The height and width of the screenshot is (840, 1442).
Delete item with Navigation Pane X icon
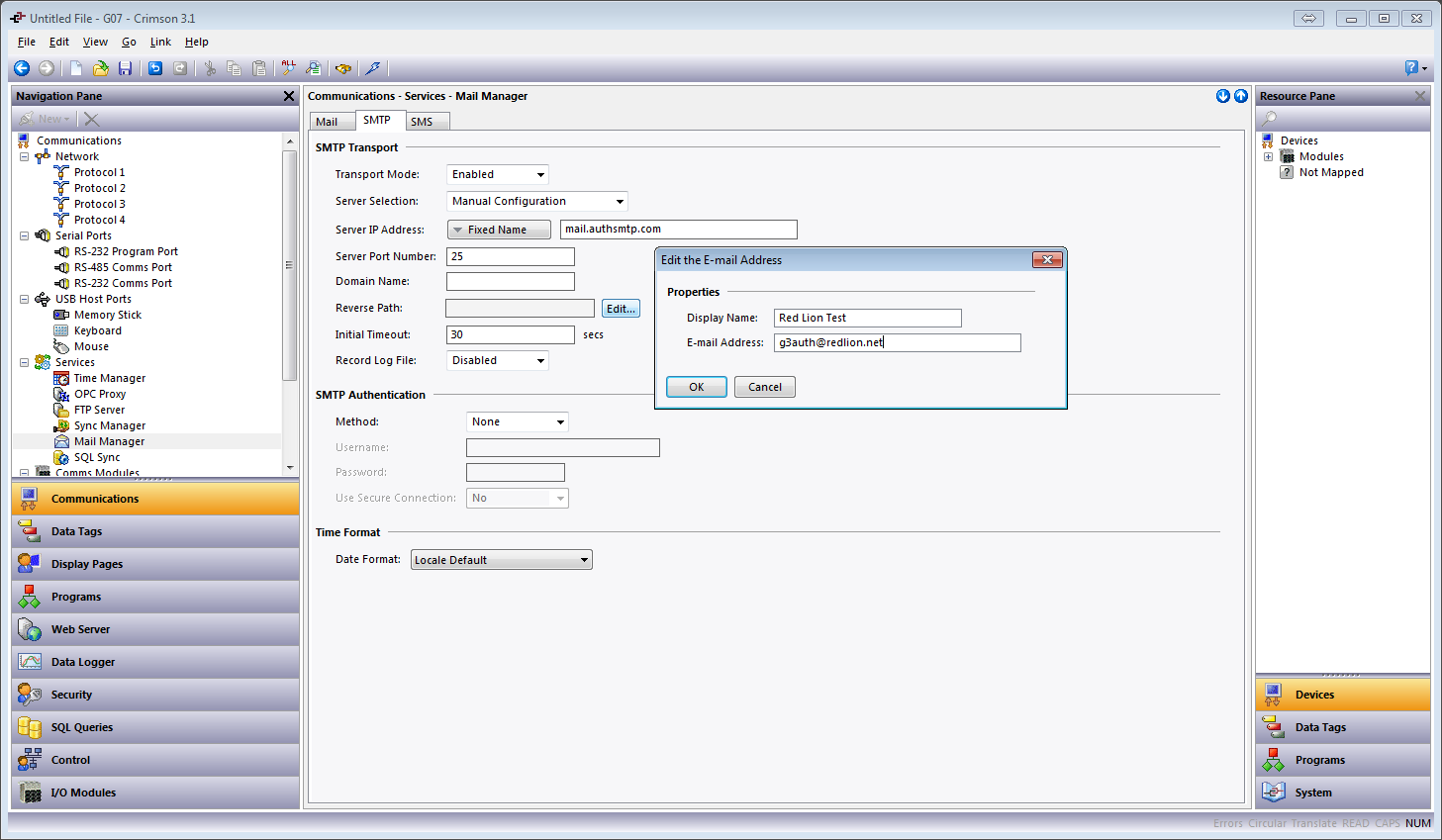click(91, 119)
